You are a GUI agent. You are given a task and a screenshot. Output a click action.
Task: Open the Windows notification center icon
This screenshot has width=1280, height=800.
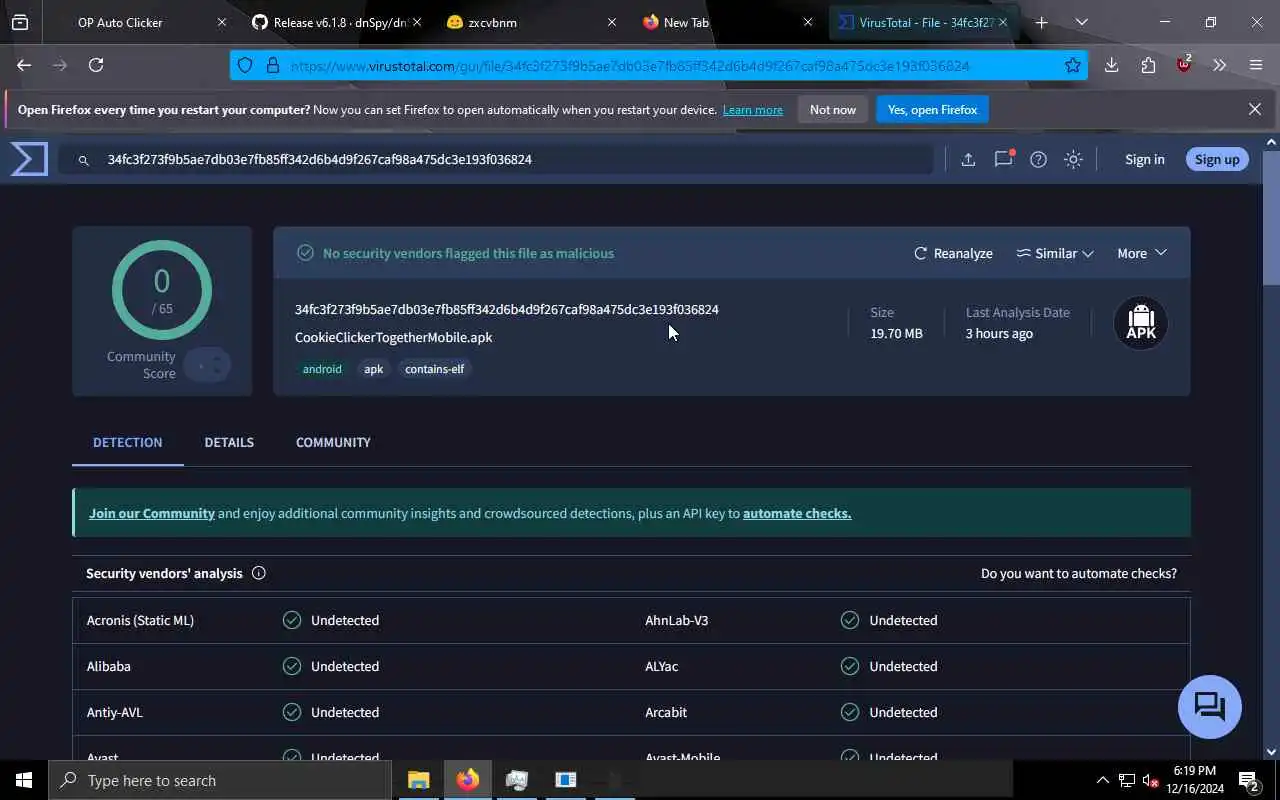[x=1249, y=780]
